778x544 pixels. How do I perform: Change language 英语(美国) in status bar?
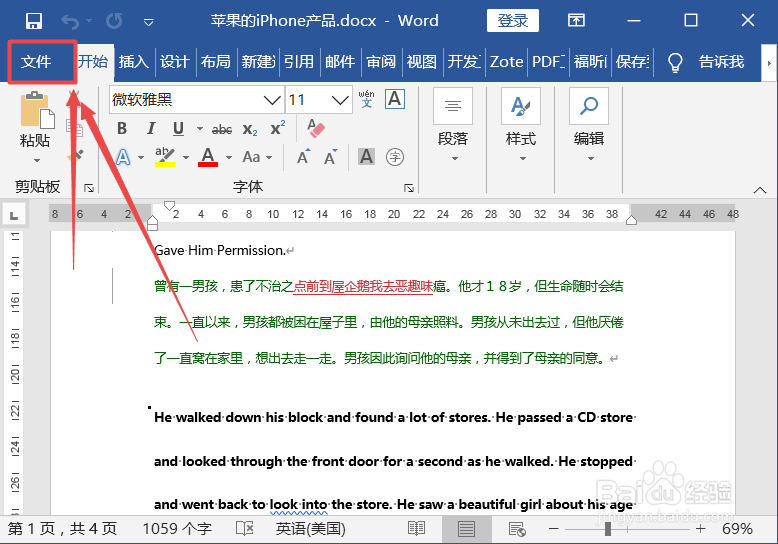(x=311, y=529)
